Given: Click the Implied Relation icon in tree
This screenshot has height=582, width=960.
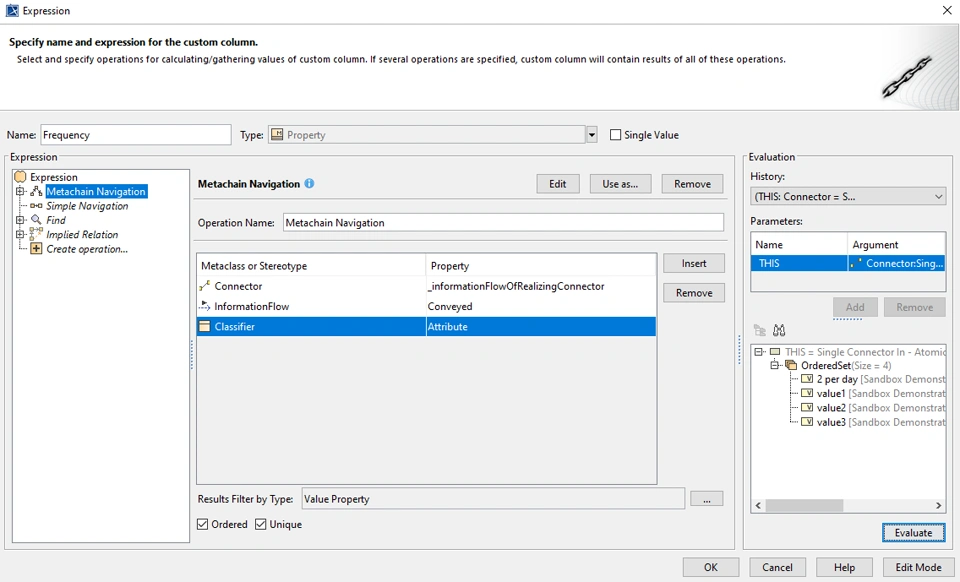Looking at the screenshot, I should point(36,234).
